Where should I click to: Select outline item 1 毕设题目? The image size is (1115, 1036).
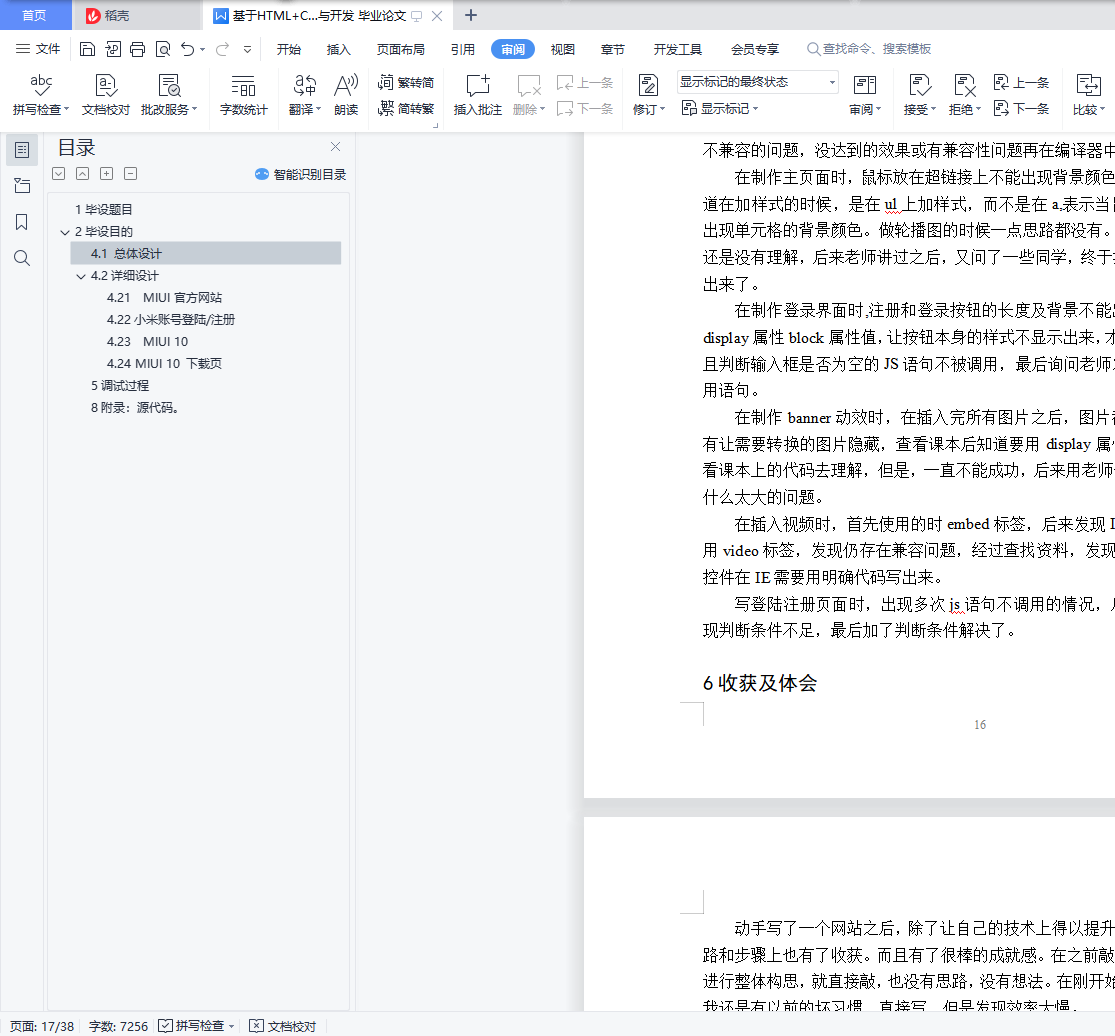tap(104, 209)
